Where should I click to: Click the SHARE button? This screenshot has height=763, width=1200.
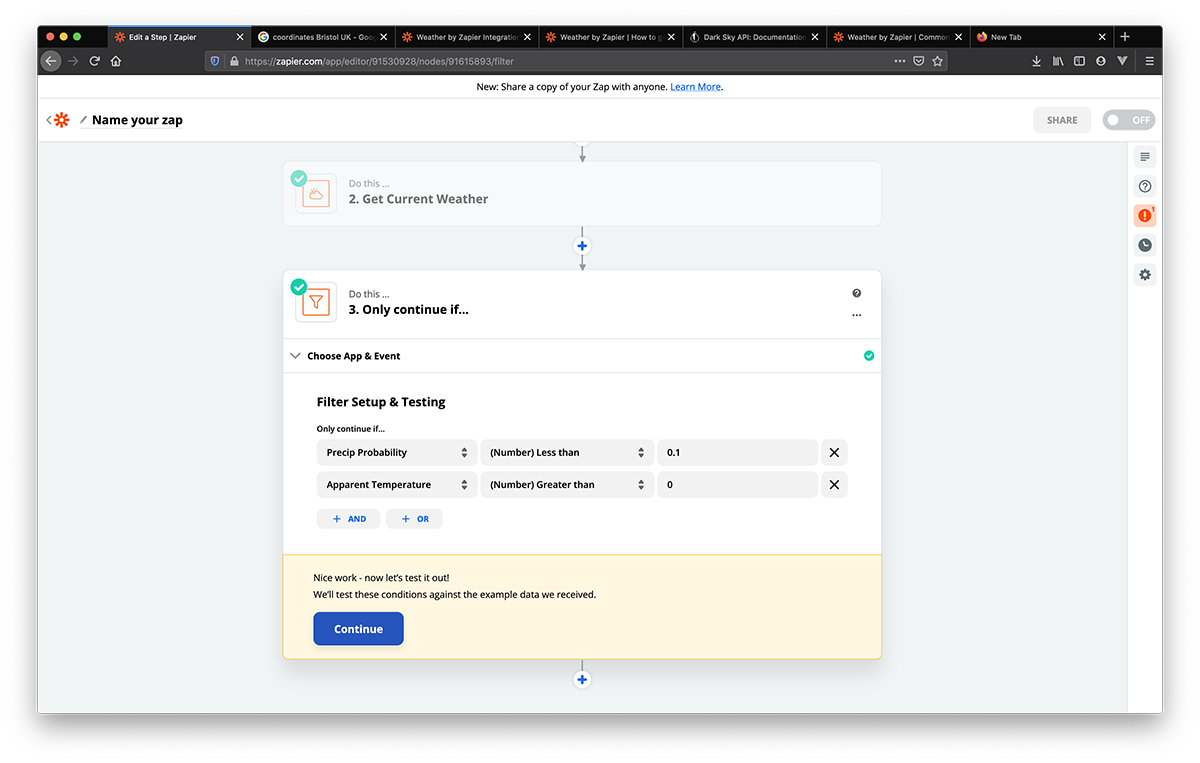1062,120
